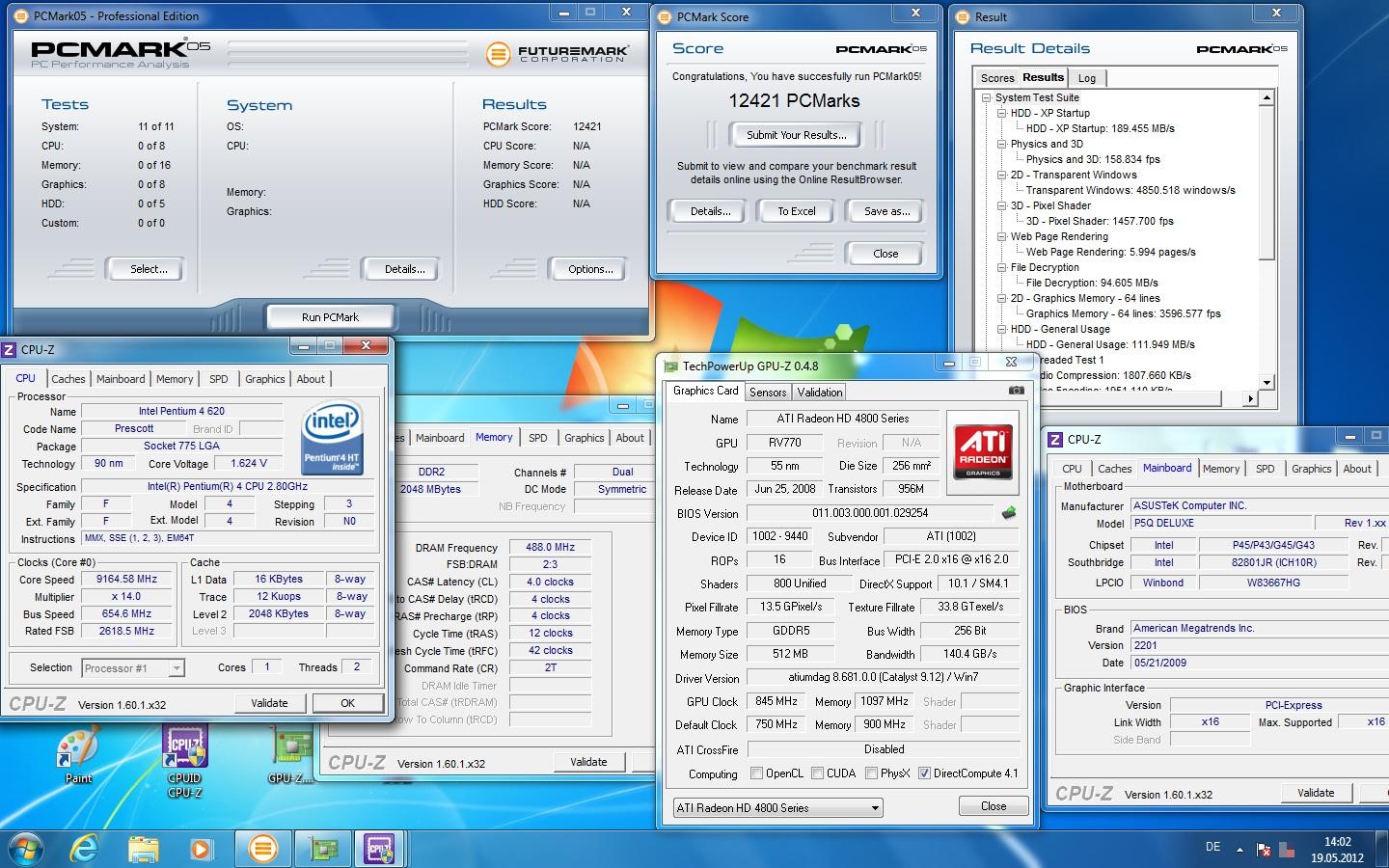Viewport: 1389px width, 868px height.
Task: Toggle the CUDA checkbox in GPU-Z
Action: pyautogui.click(x=818, y=773)
